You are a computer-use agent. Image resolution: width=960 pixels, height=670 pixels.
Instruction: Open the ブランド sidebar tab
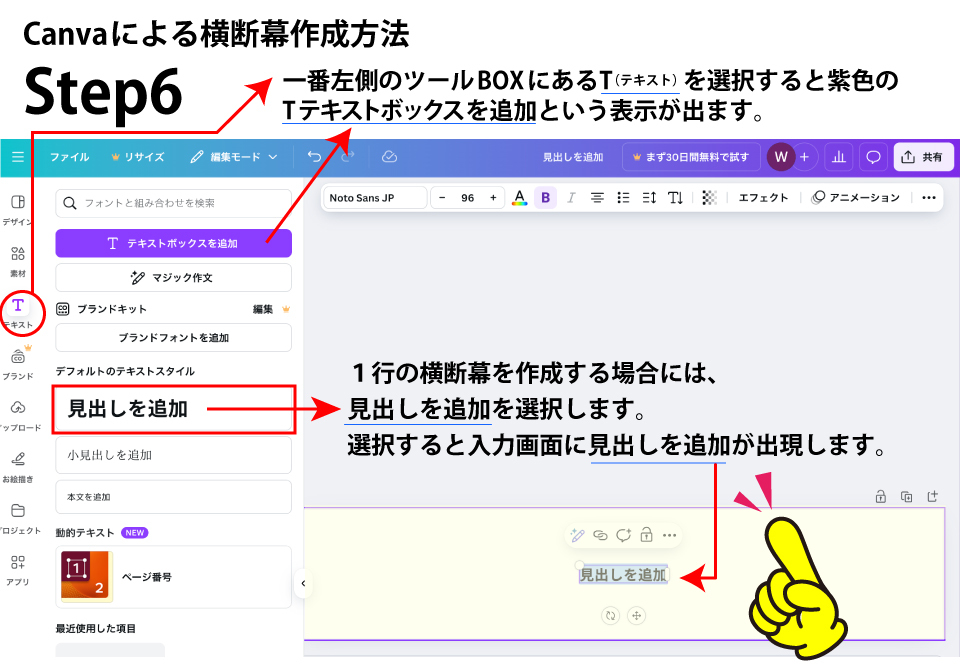tap(18, 364)
